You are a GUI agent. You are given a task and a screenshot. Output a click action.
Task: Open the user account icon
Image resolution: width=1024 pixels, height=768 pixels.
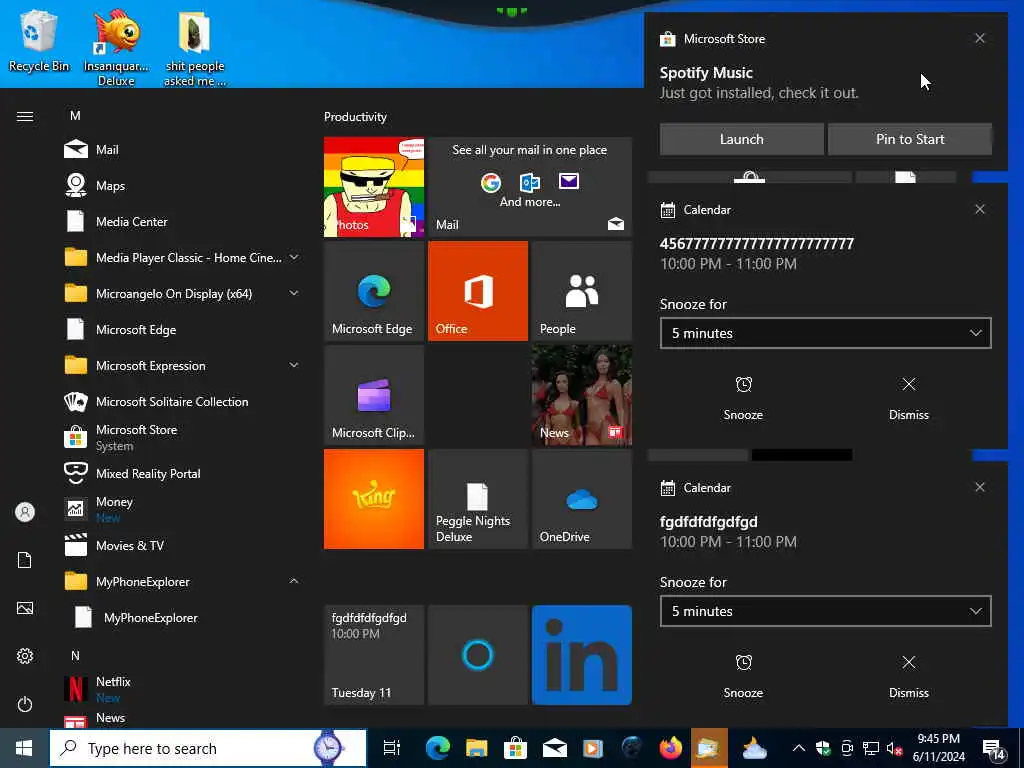[25, 512]
